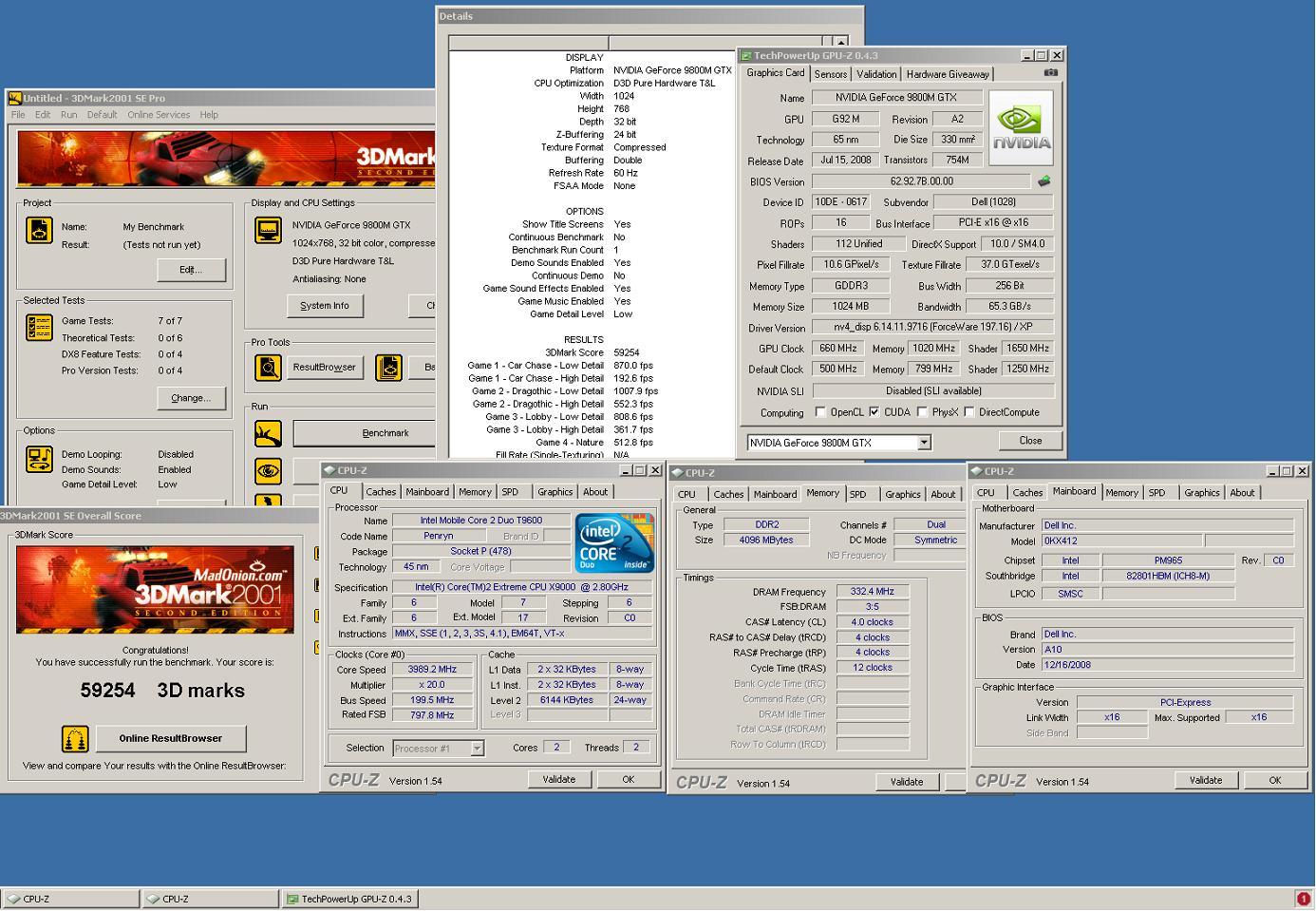Click the Core Speed value 3989.2 MHz
Viewport: 1316px width, 911px height.
(432, 670)
